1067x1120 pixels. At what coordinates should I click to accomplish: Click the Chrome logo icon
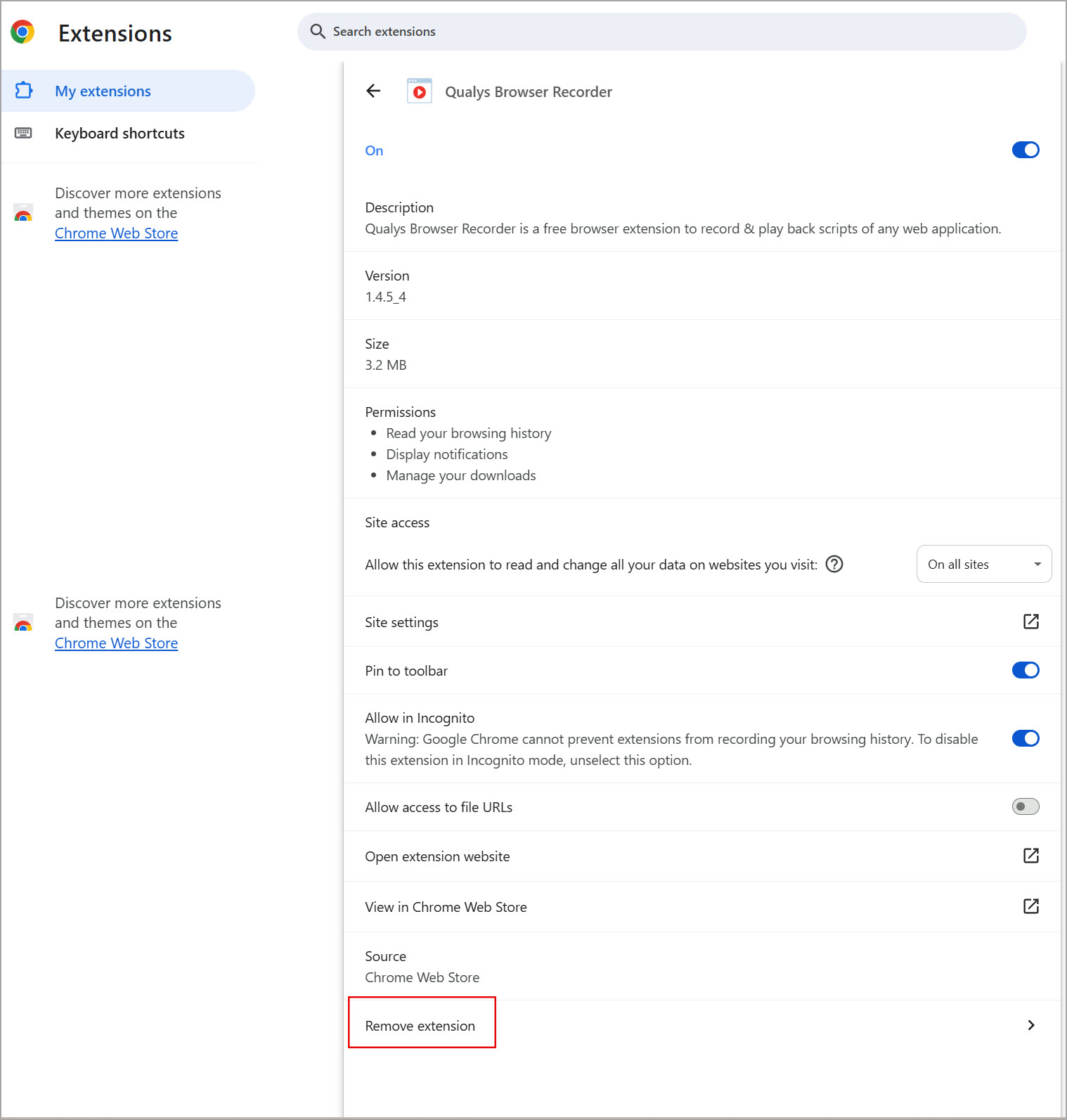click(x=22, y=32)
